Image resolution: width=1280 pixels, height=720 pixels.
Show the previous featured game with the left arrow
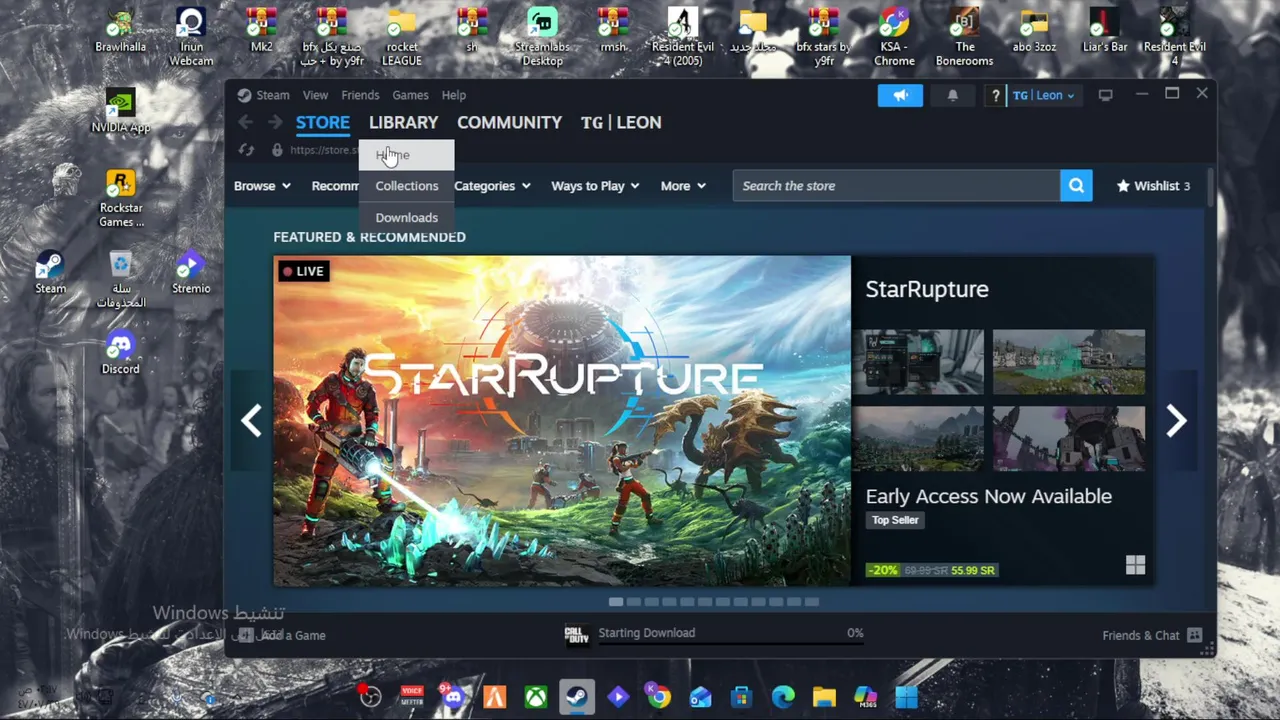[x=250, y=421]
